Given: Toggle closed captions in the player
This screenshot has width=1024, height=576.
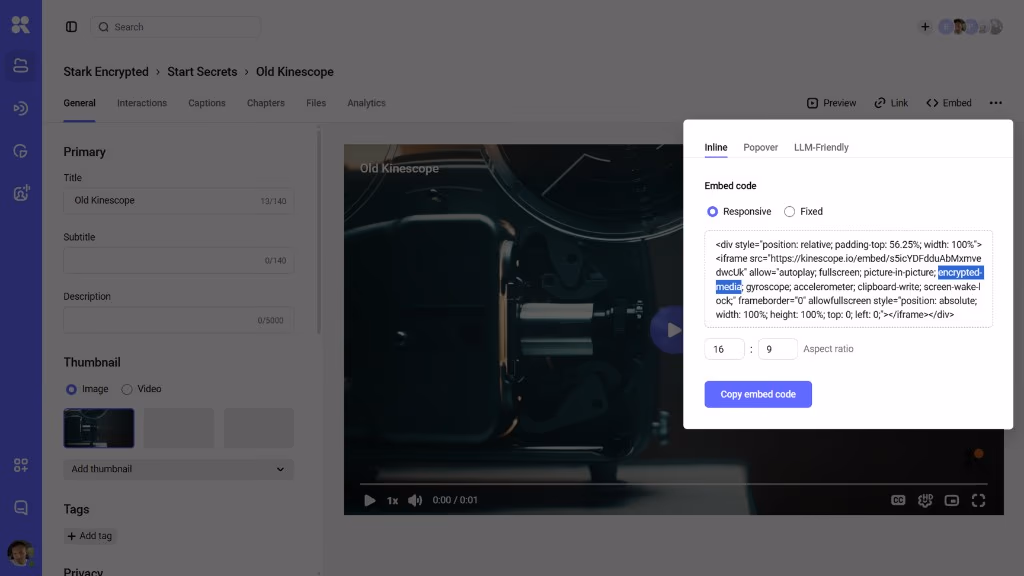Looking at the screenshot, I should tap(898, 500).
